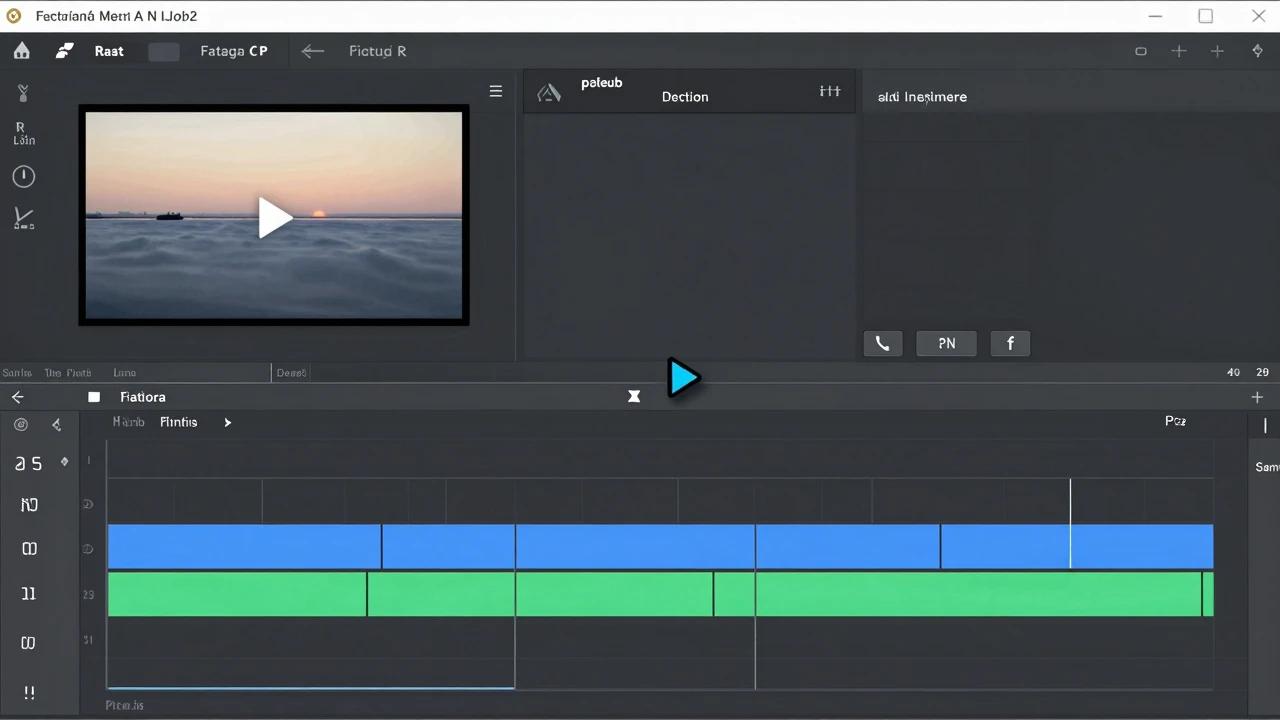Open the mixer sliders icon beside Dection
Viewport: 1280px width, 720px height.
click(x=830, y=91)
